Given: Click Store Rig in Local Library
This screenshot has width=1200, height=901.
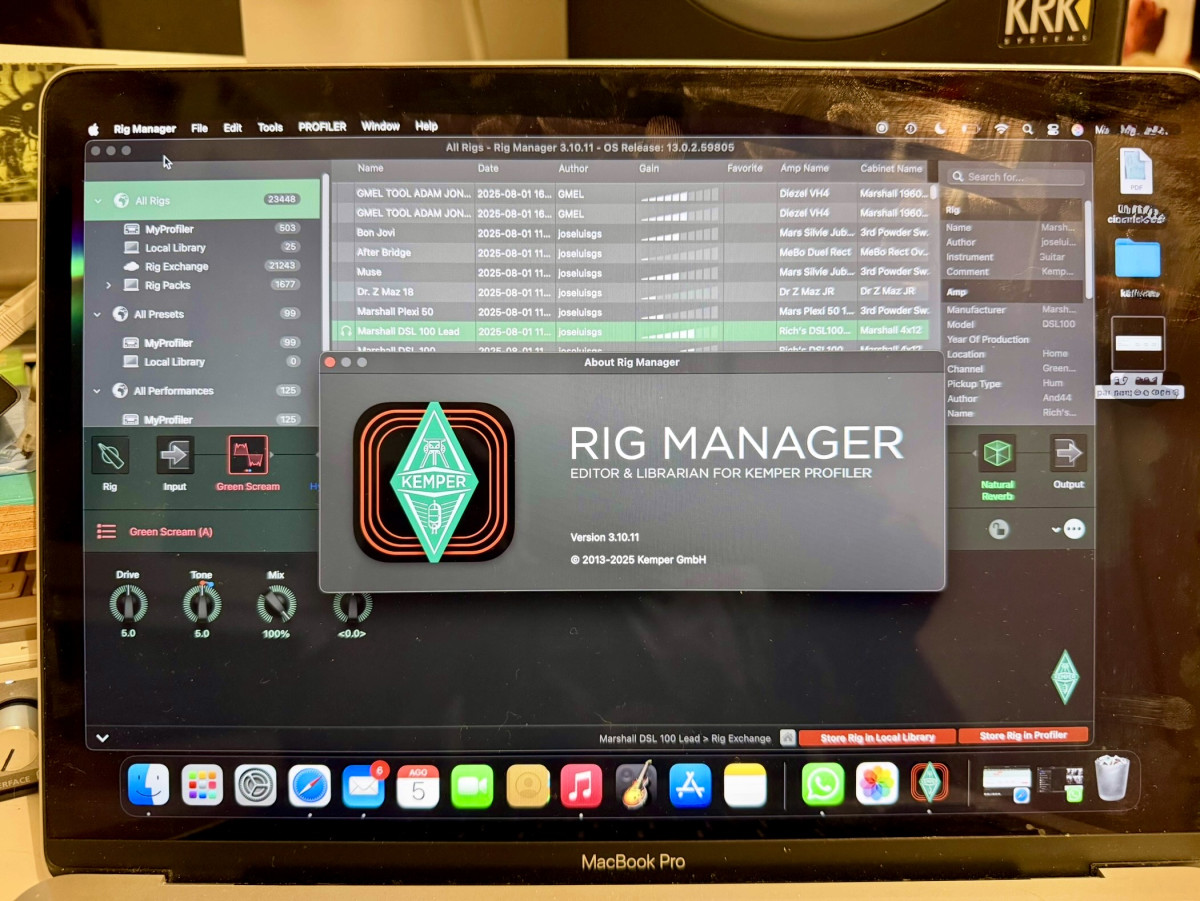Looking at the screenshot, I should (x=877, y=738).
